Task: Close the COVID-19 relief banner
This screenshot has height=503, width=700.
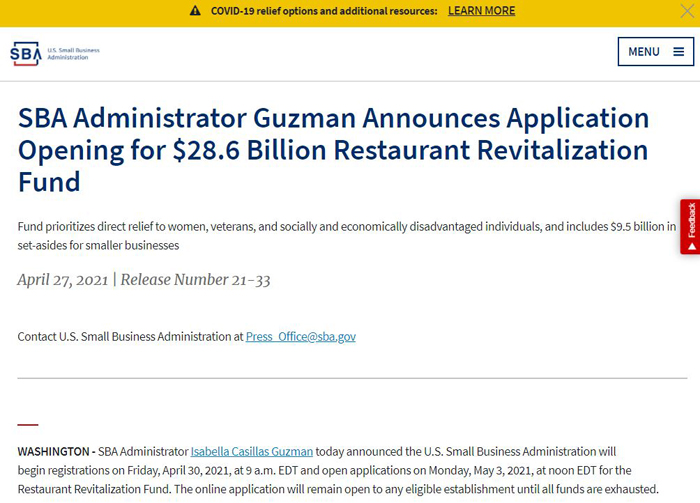Action: [x=688, y=11]
